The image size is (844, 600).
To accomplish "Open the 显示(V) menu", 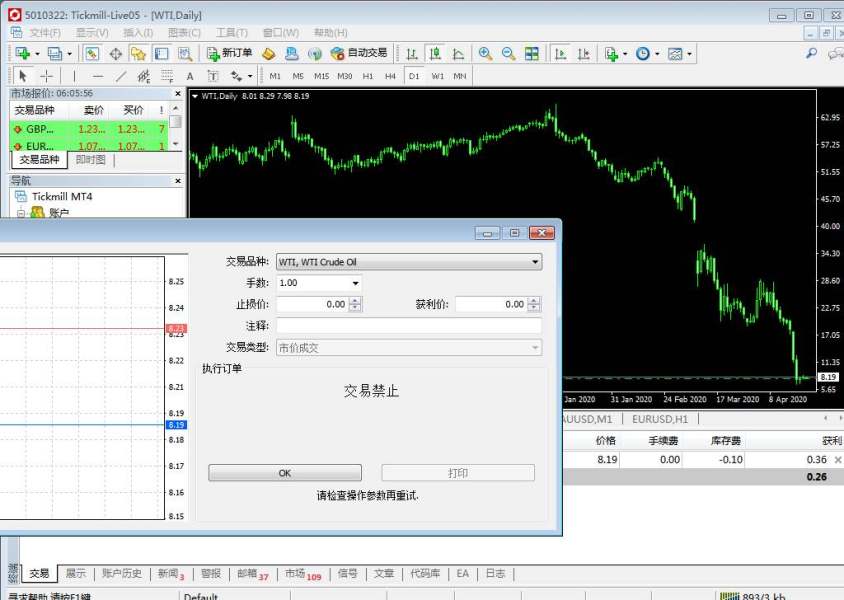I will pyautogui.click(x=92, y=33).
